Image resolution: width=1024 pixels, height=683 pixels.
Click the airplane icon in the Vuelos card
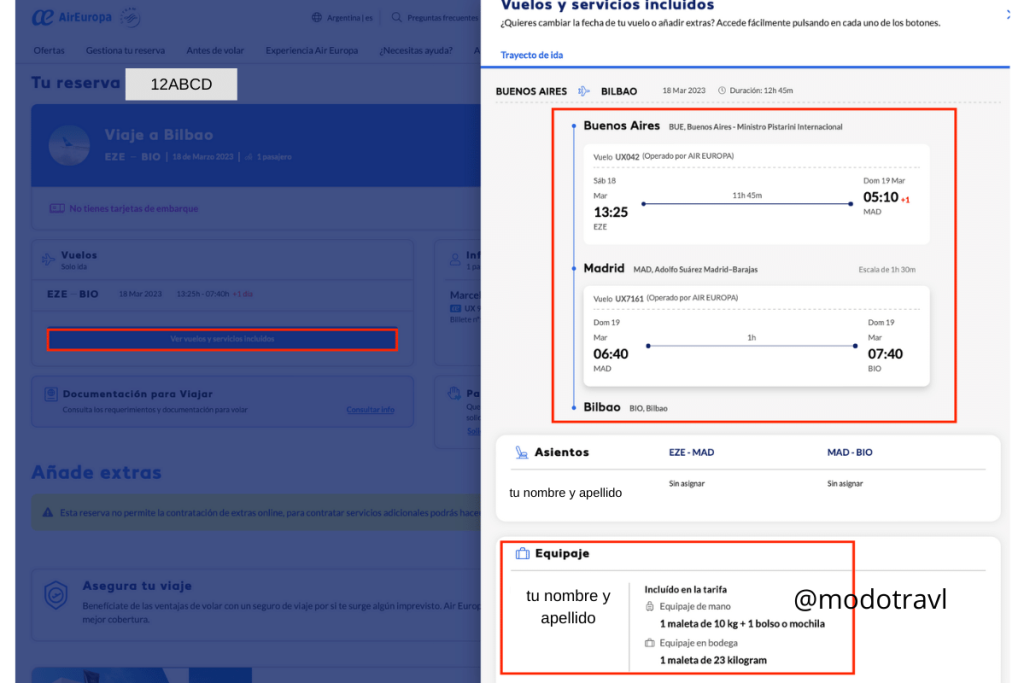pyautogui.click(x=48, y=259)
